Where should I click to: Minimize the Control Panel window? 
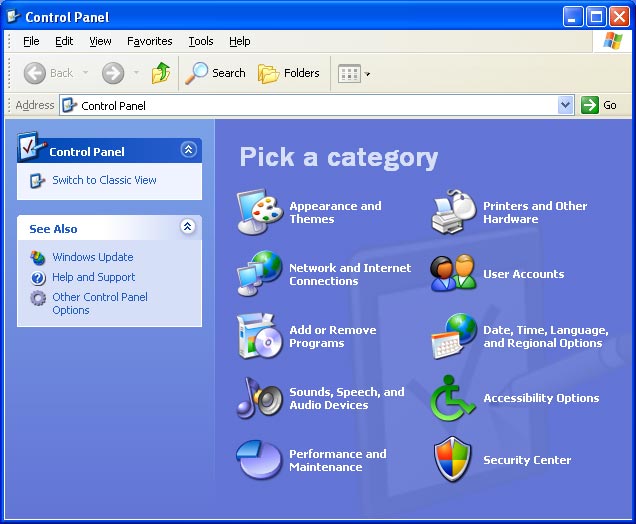572,17
